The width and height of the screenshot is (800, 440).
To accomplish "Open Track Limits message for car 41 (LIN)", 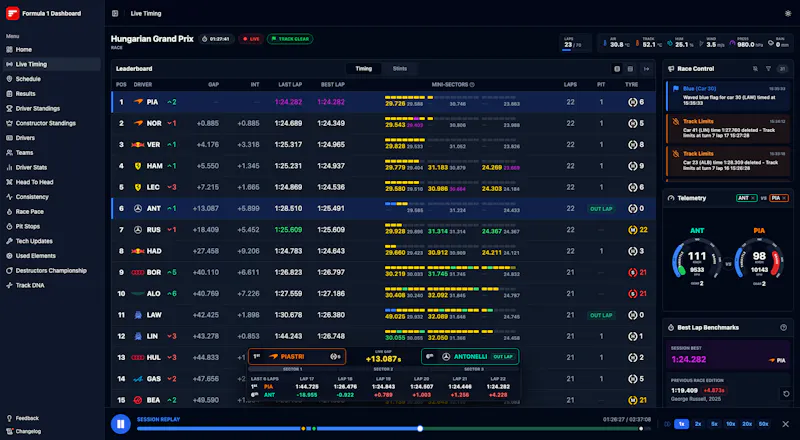I will pos(728,129).
